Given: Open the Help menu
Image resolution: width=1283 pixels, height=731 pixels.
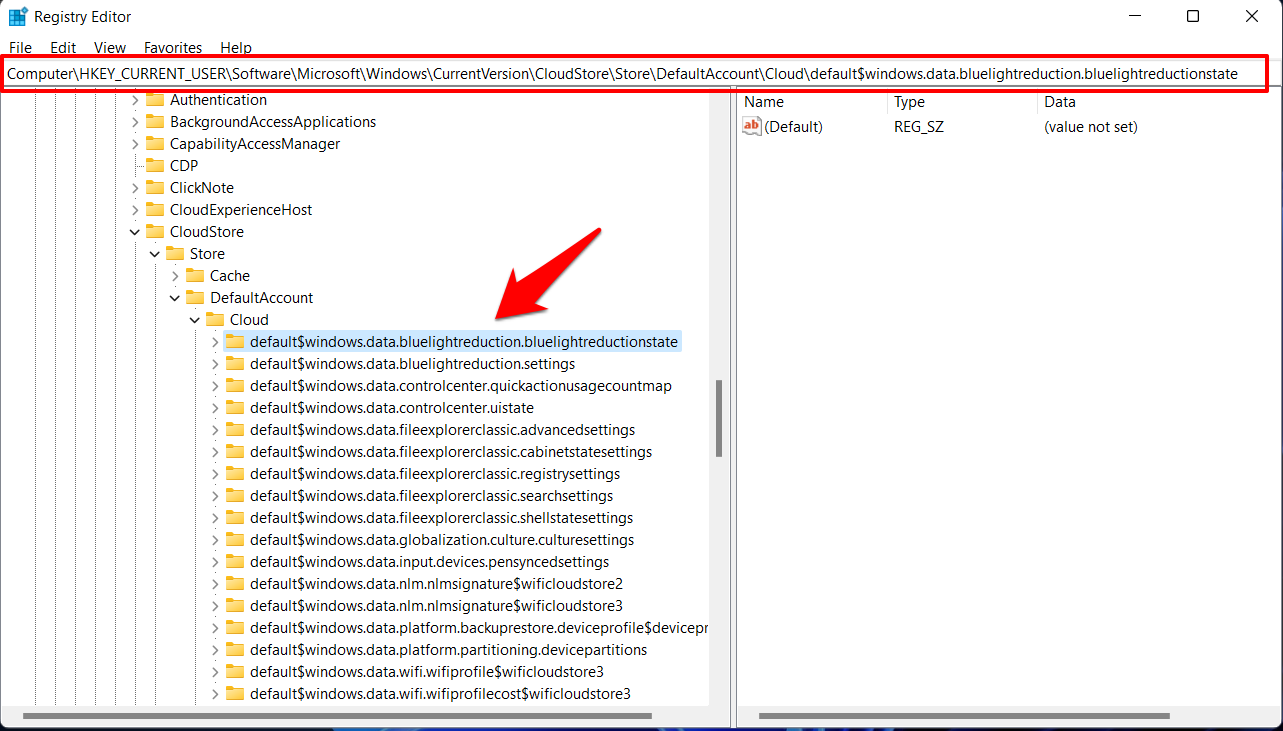Looking at the screenshot, I should click(235, 47).
